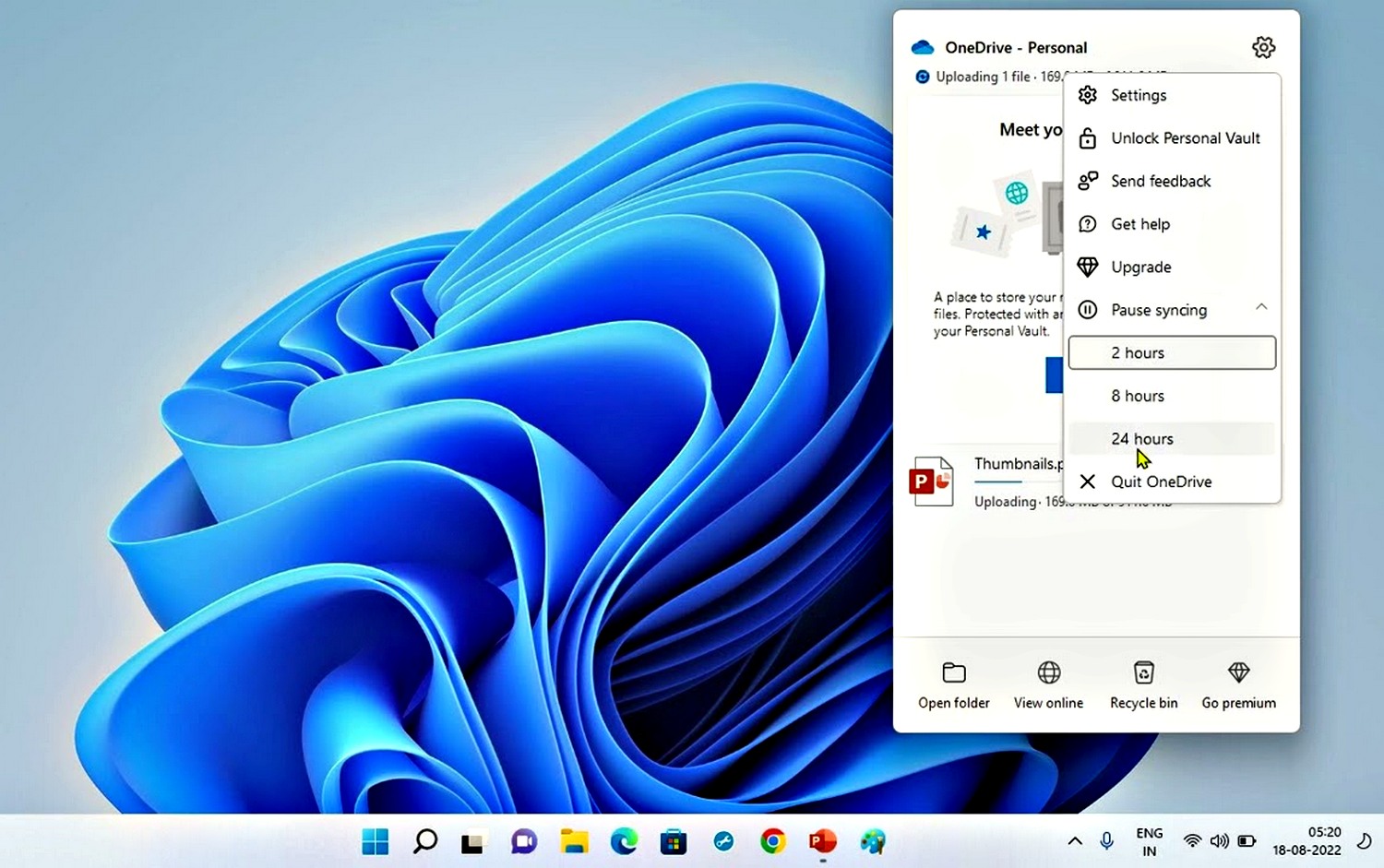This screenshot has height=868, width=1384.
Task: Open OneDrive Get help
Action: point(1140,224)
